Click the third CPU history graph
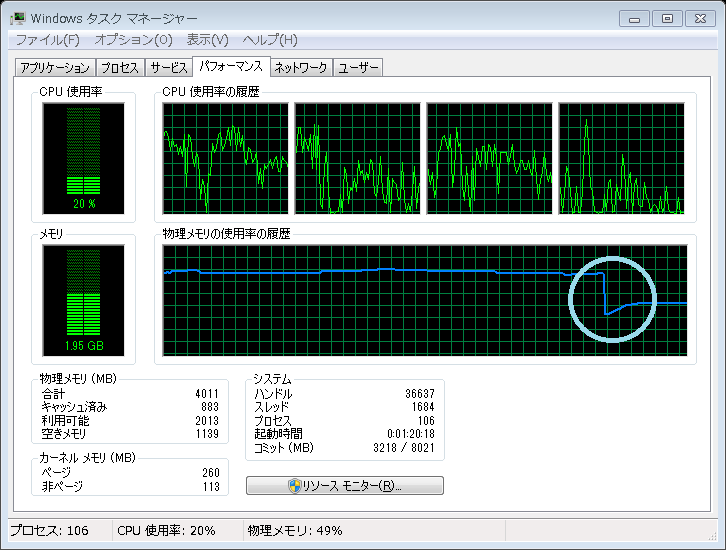The height and width of the screenshot is (550, 726). (x=489, y=158)
